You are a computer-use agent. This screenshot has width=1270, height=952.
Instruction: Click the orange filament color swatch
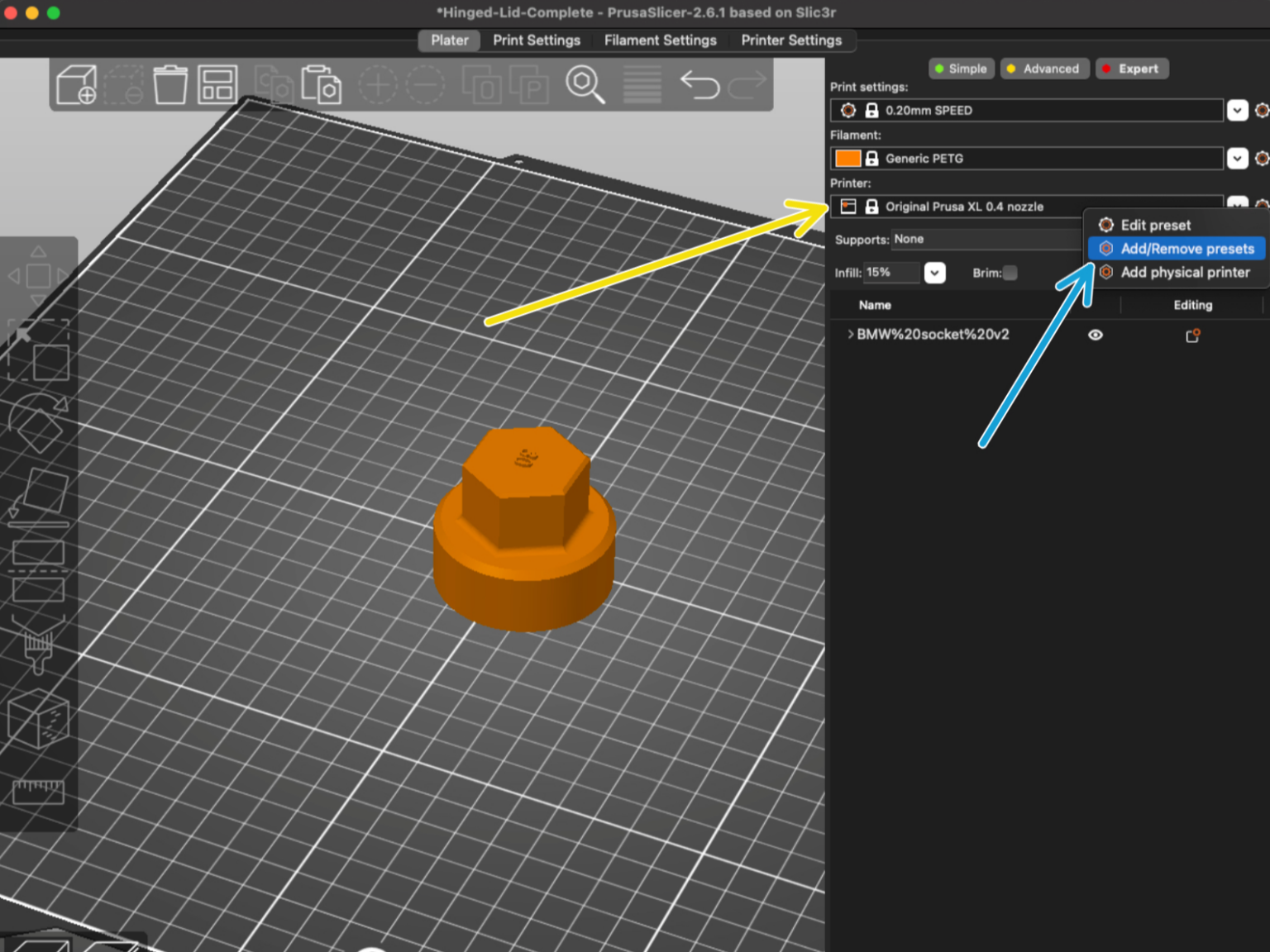(x=847, y=158)
